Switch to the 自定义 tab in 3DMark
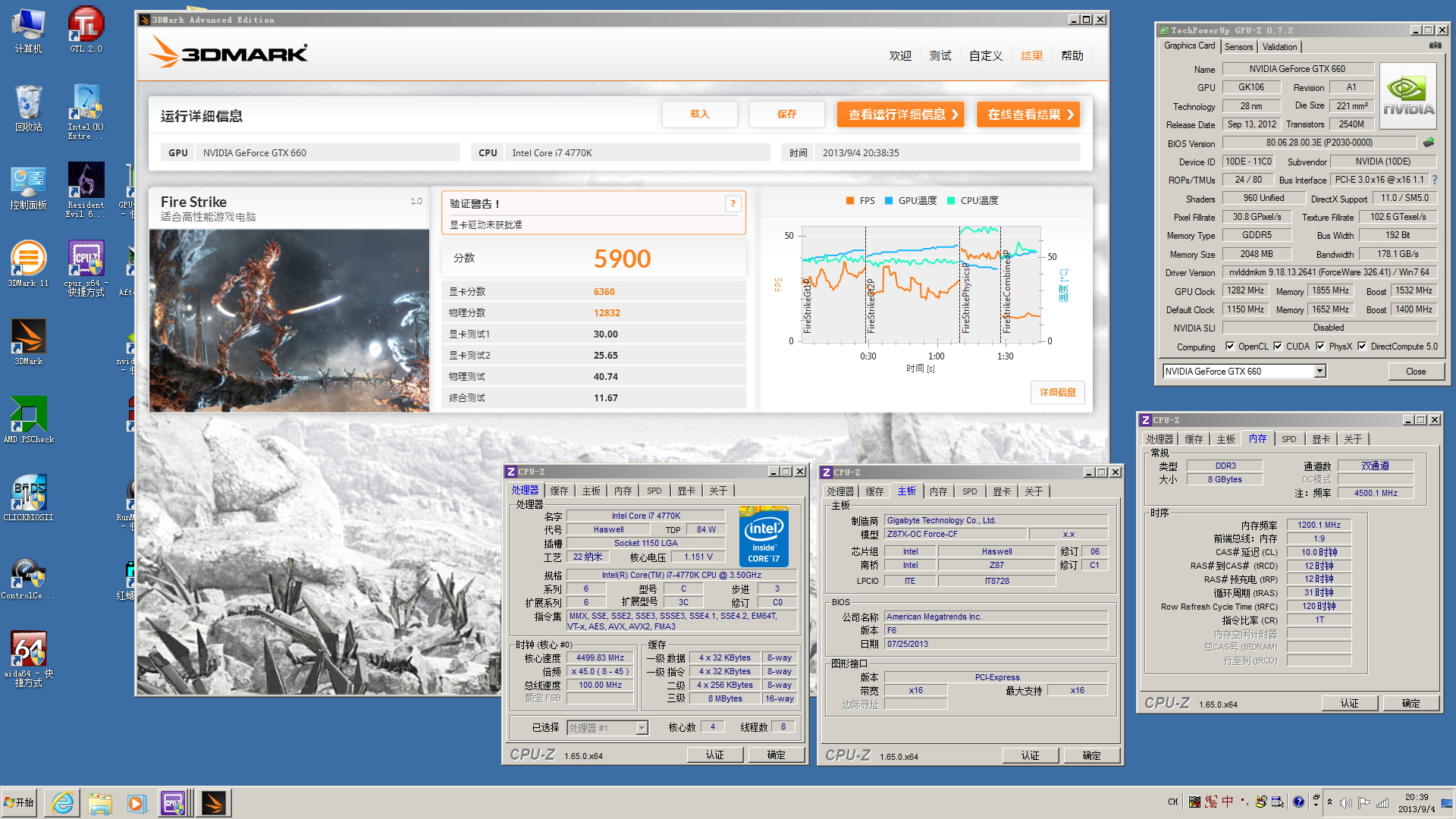The width and height of the screenshot is (1456, 819). click(986, 56)
